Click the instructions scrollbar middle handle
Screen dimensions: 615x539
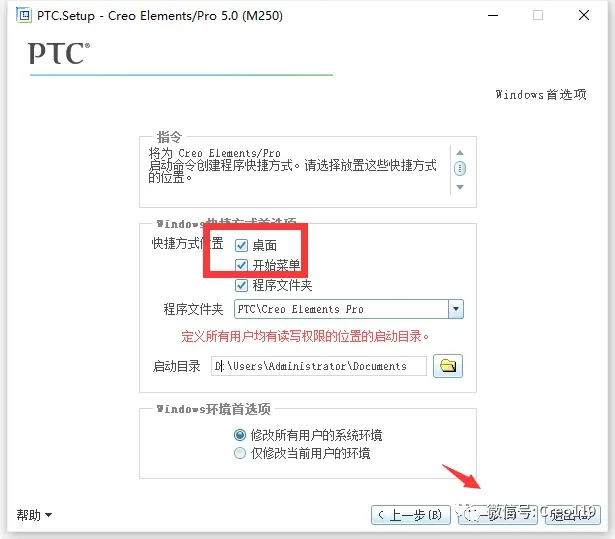pyautogui.click(x=460, y=169)
